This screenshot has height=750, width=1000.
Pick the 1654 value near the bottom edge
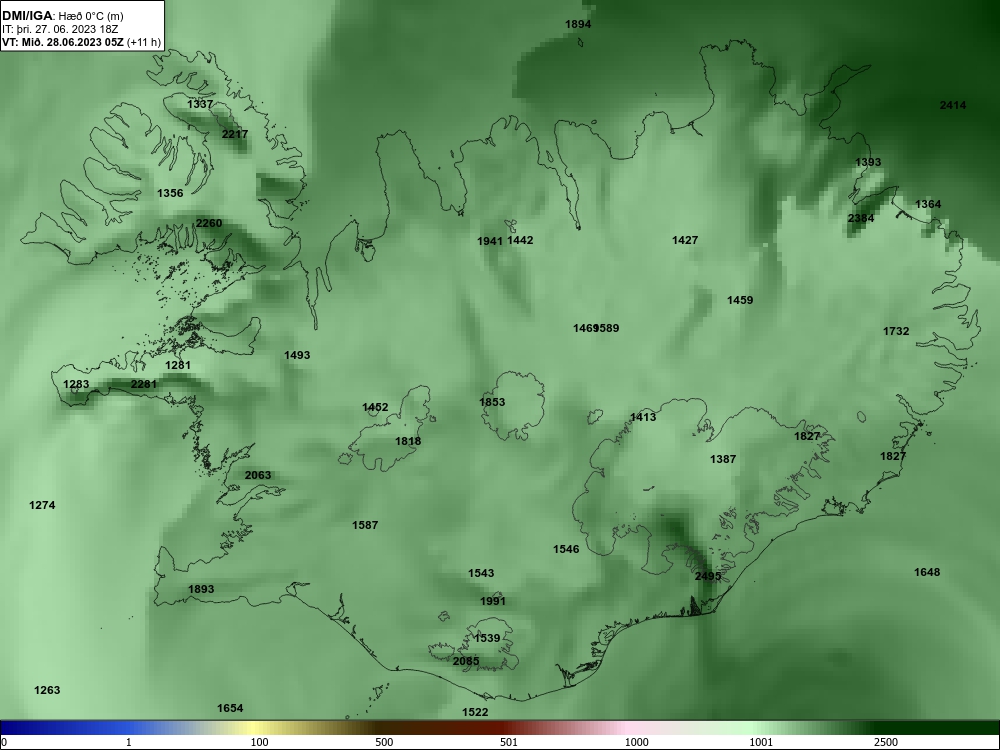pos(230,708)
